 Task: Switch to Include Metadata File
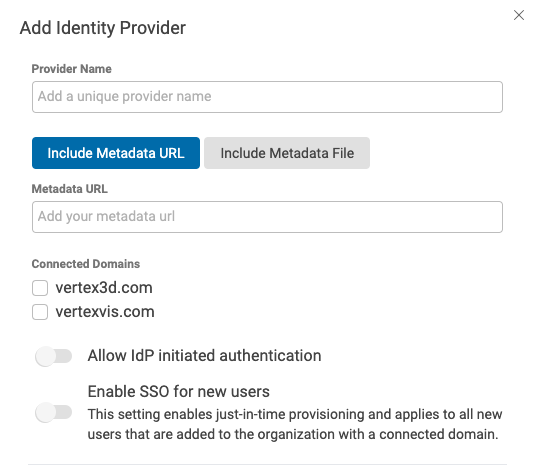pyautogui.click(x=287, y=153)
